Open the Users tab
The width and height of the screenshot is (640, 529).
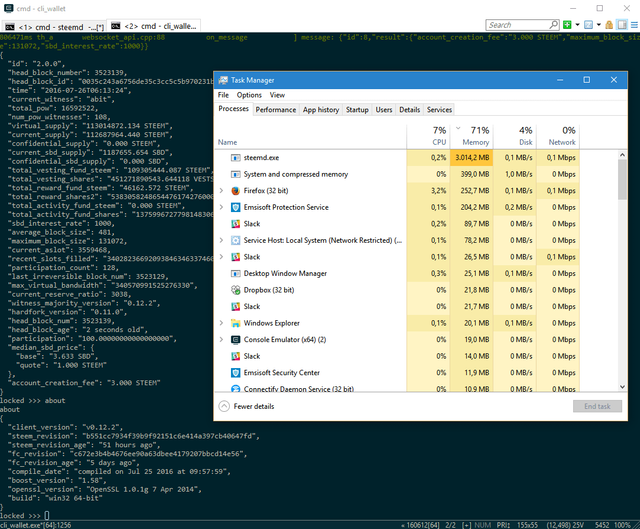point(384,109)
